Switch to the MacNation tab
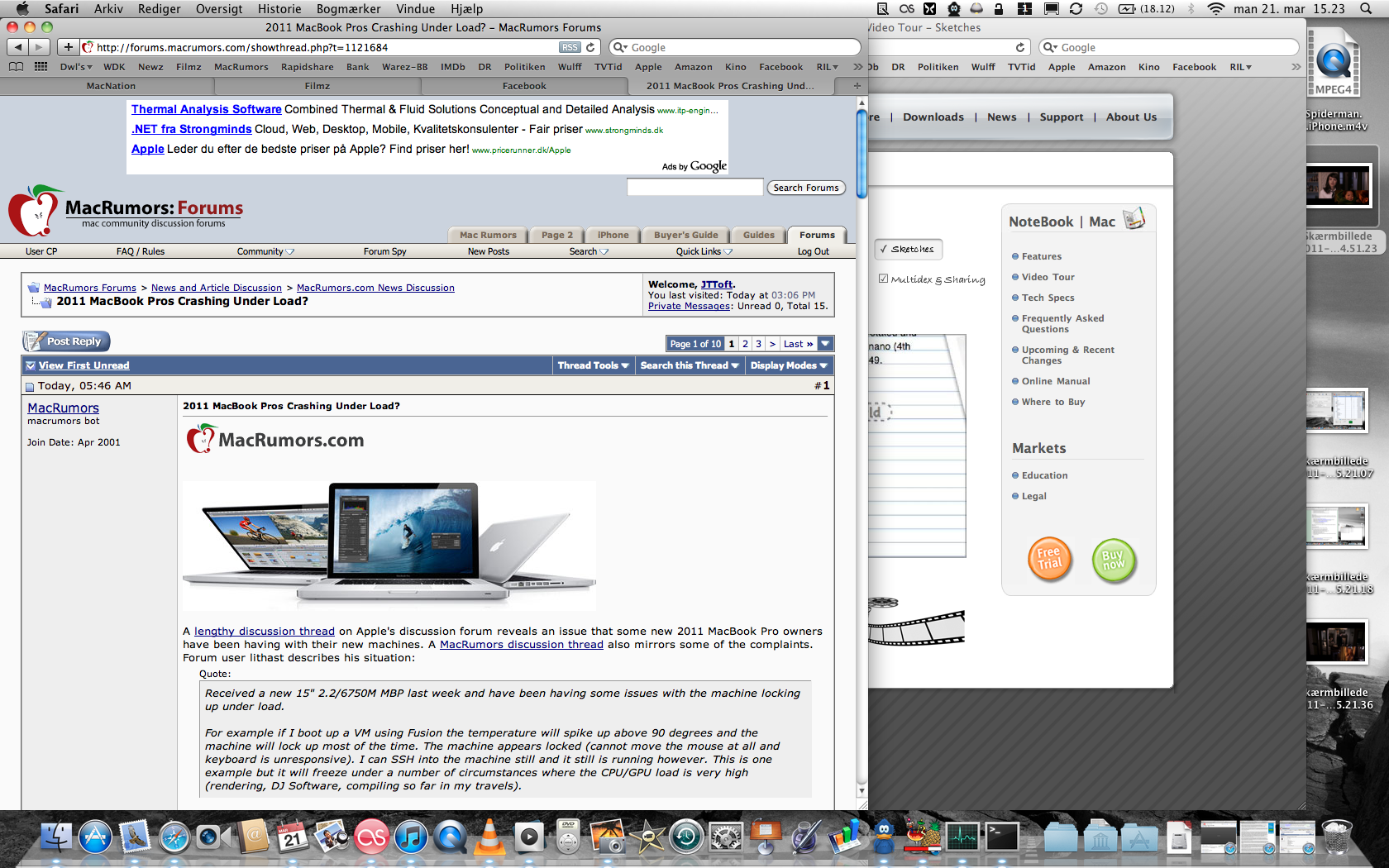The image size is (1389, 868). [111, 86]
